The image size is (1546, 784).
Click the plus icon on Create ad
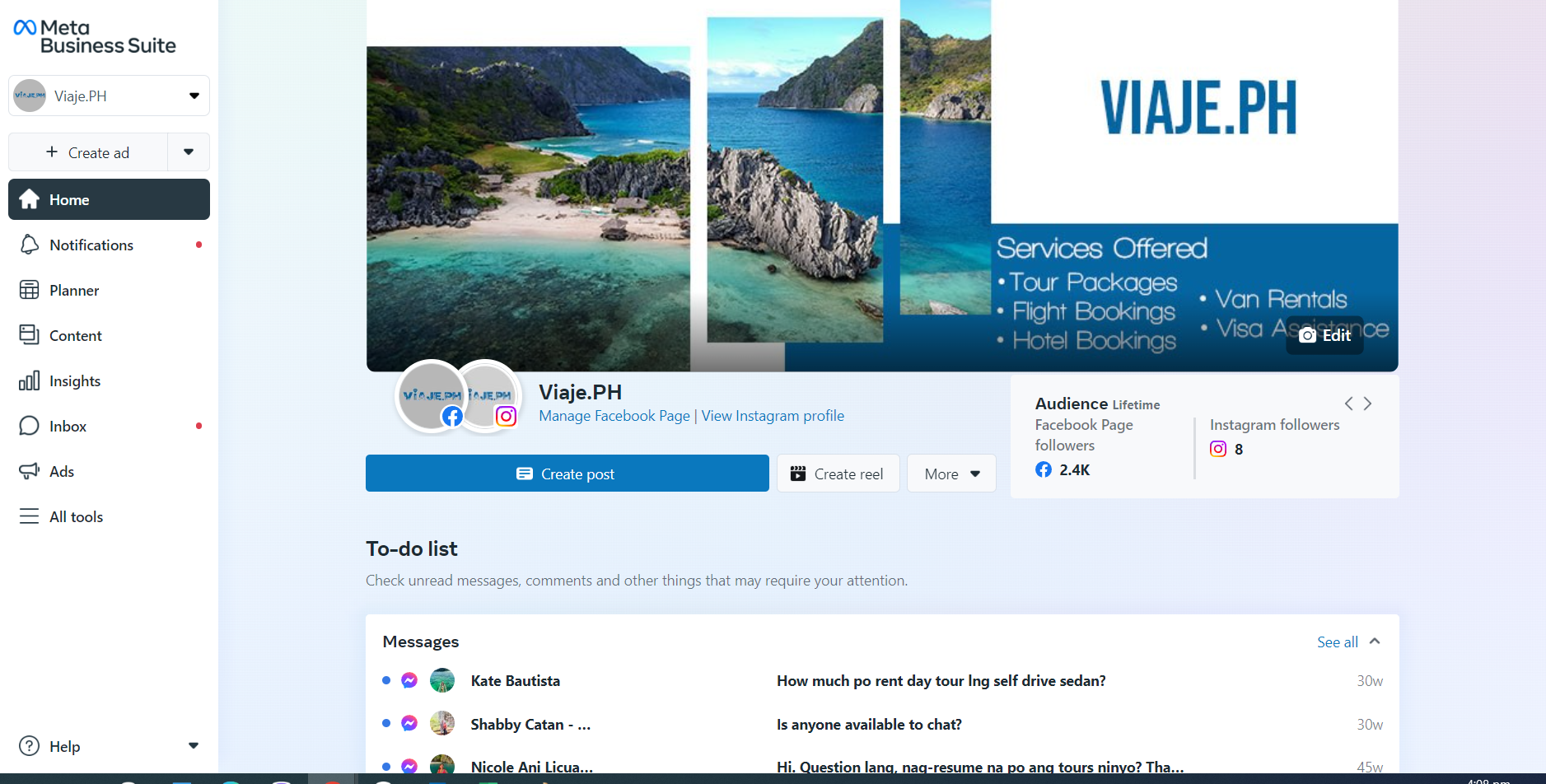52,152
